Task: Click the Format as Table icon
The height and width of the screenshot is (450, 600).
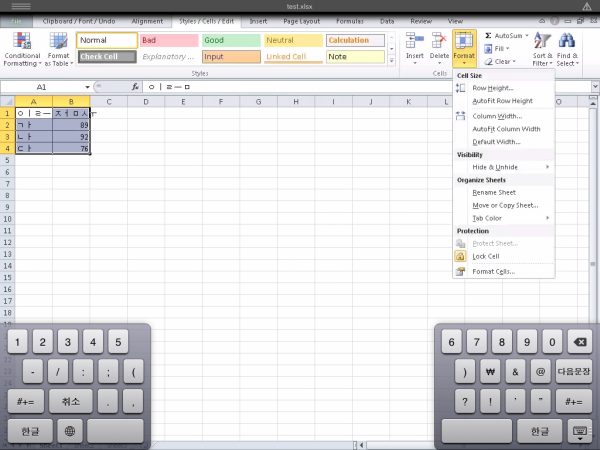Action: (58, 41)
